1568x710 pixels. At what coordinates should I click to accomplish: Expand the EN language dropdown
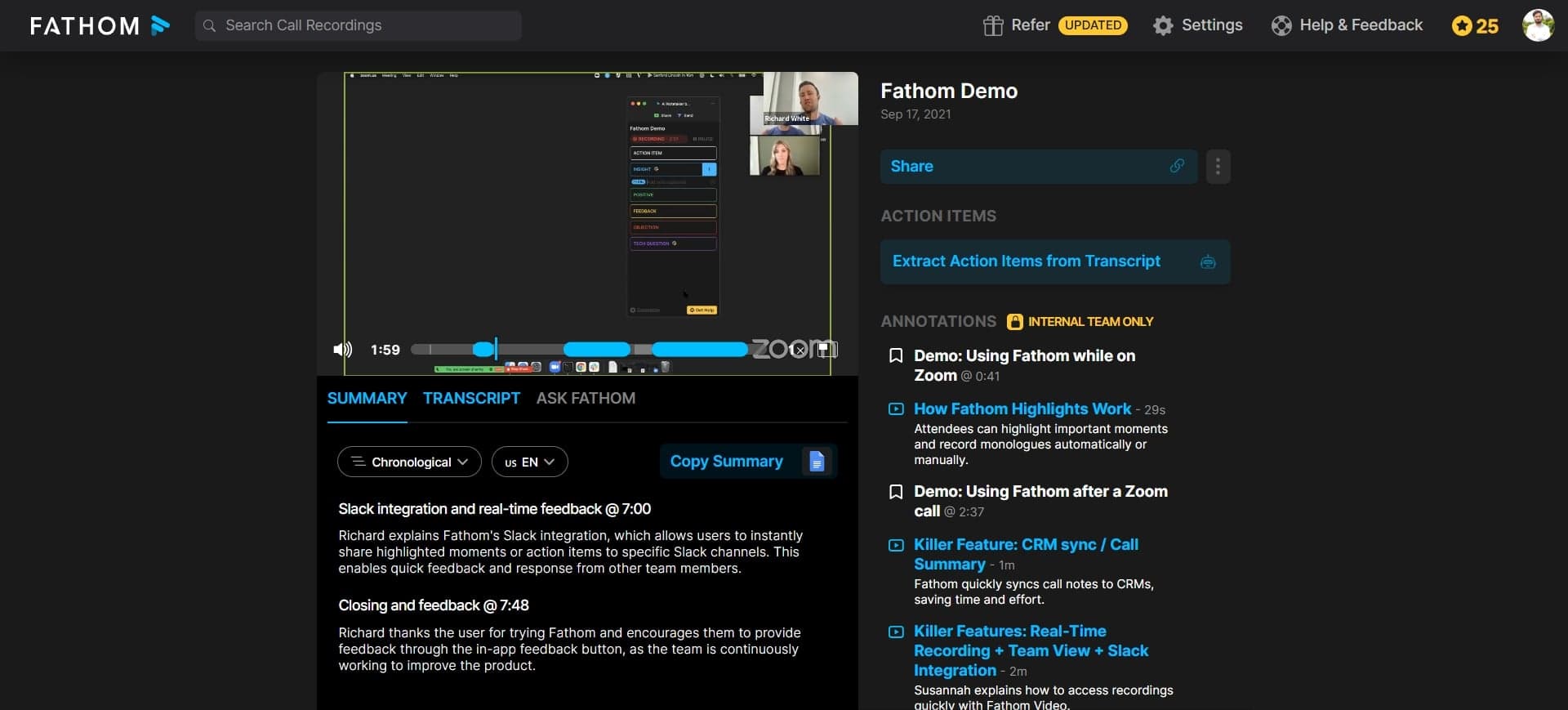coord(529,462)
